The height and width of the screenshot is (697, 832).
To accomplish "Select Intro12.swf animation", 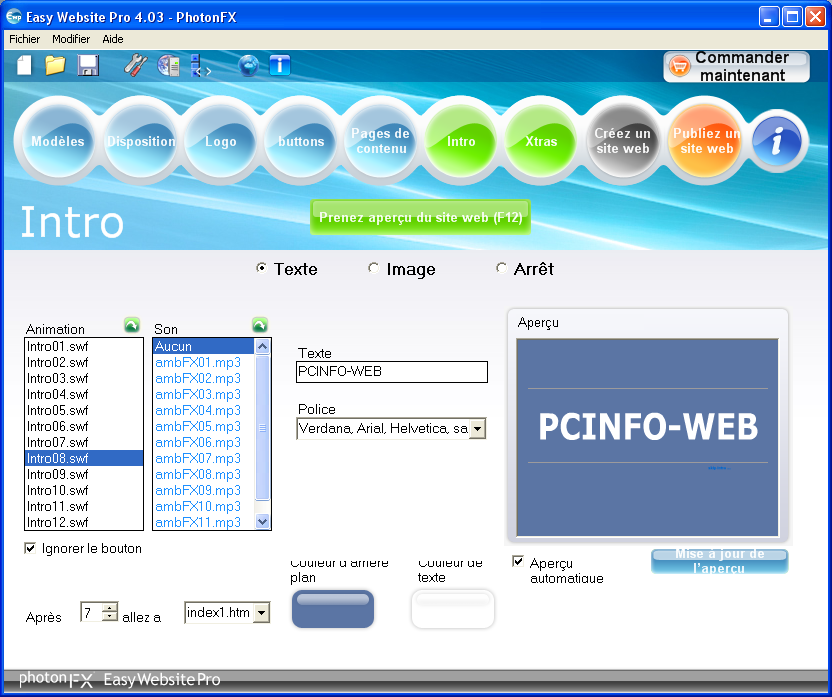I will 84,522.
